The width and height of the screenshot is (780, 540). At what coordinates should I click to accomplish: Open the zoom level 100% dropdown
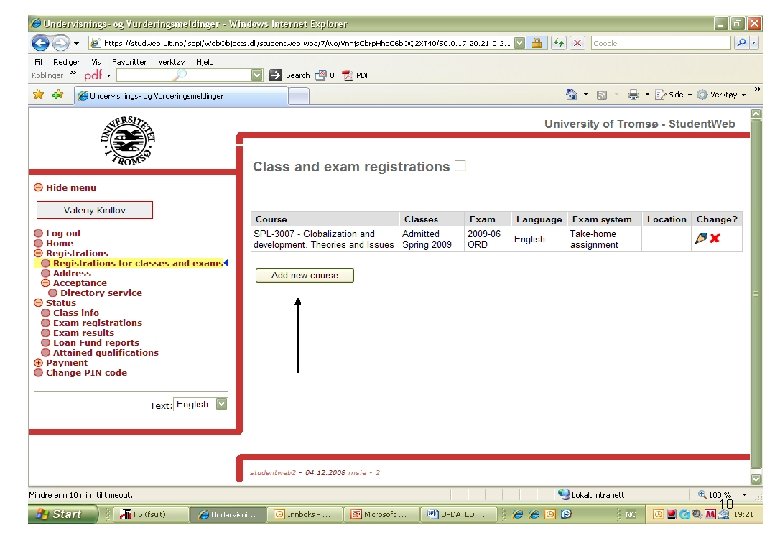tap(745, 495)
